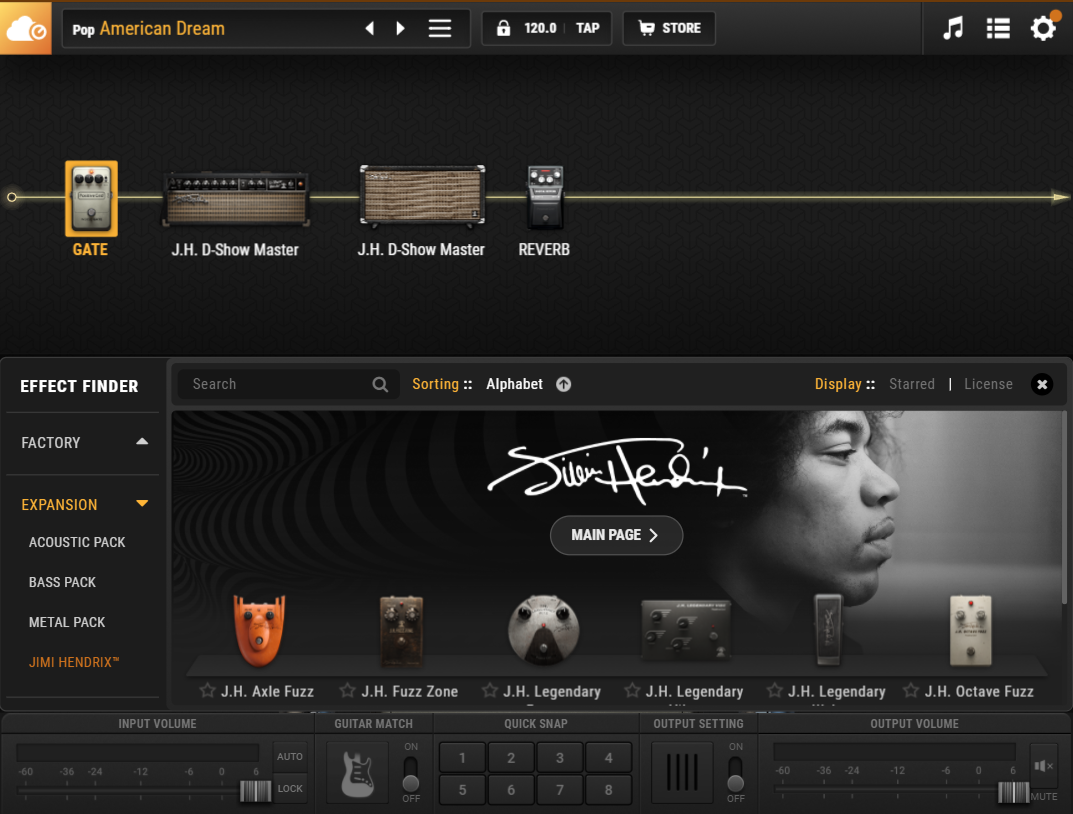This screenshot has width=1073, height=814.
Task: Select the REVERB pedal in chain
Action: point(545,197)
